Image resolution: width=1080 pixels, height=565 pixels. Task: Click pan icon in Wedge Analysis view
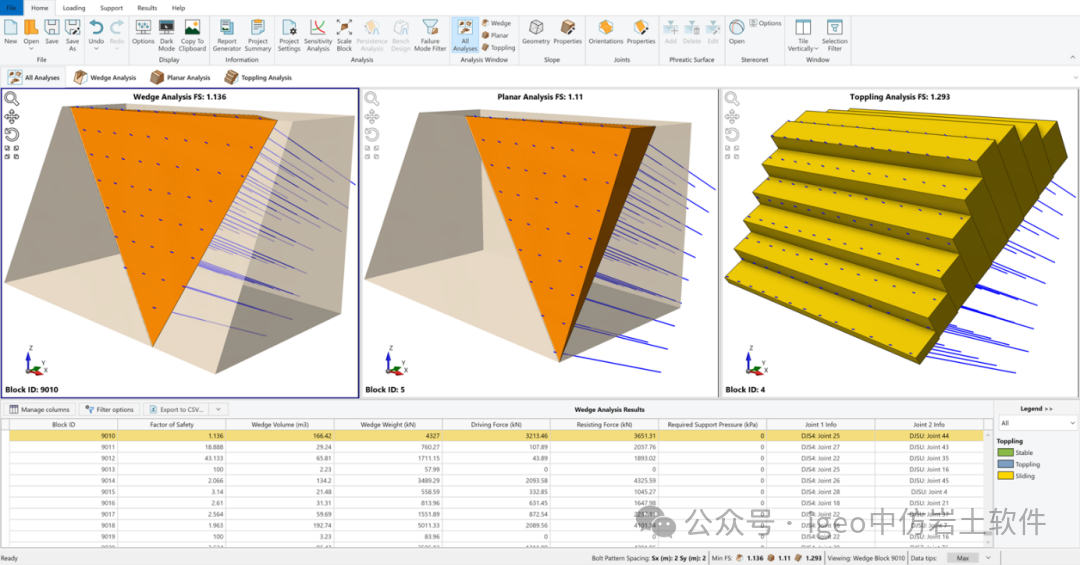(12, 116)
